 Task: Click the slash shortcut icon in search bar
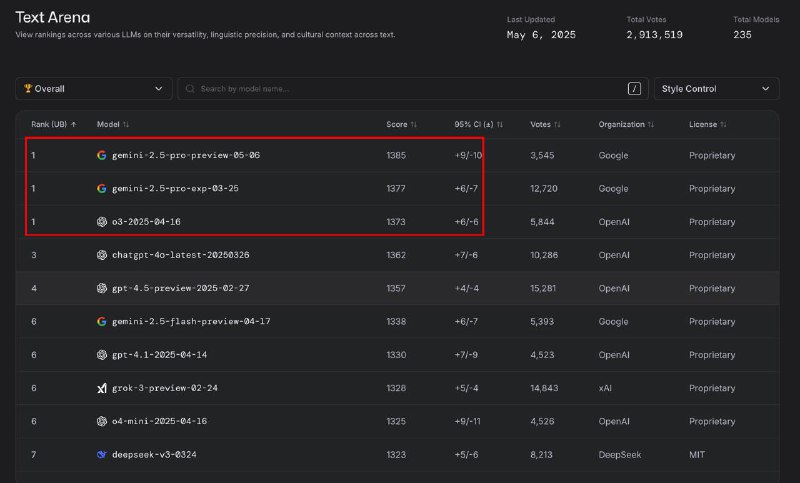coord(634,89)
